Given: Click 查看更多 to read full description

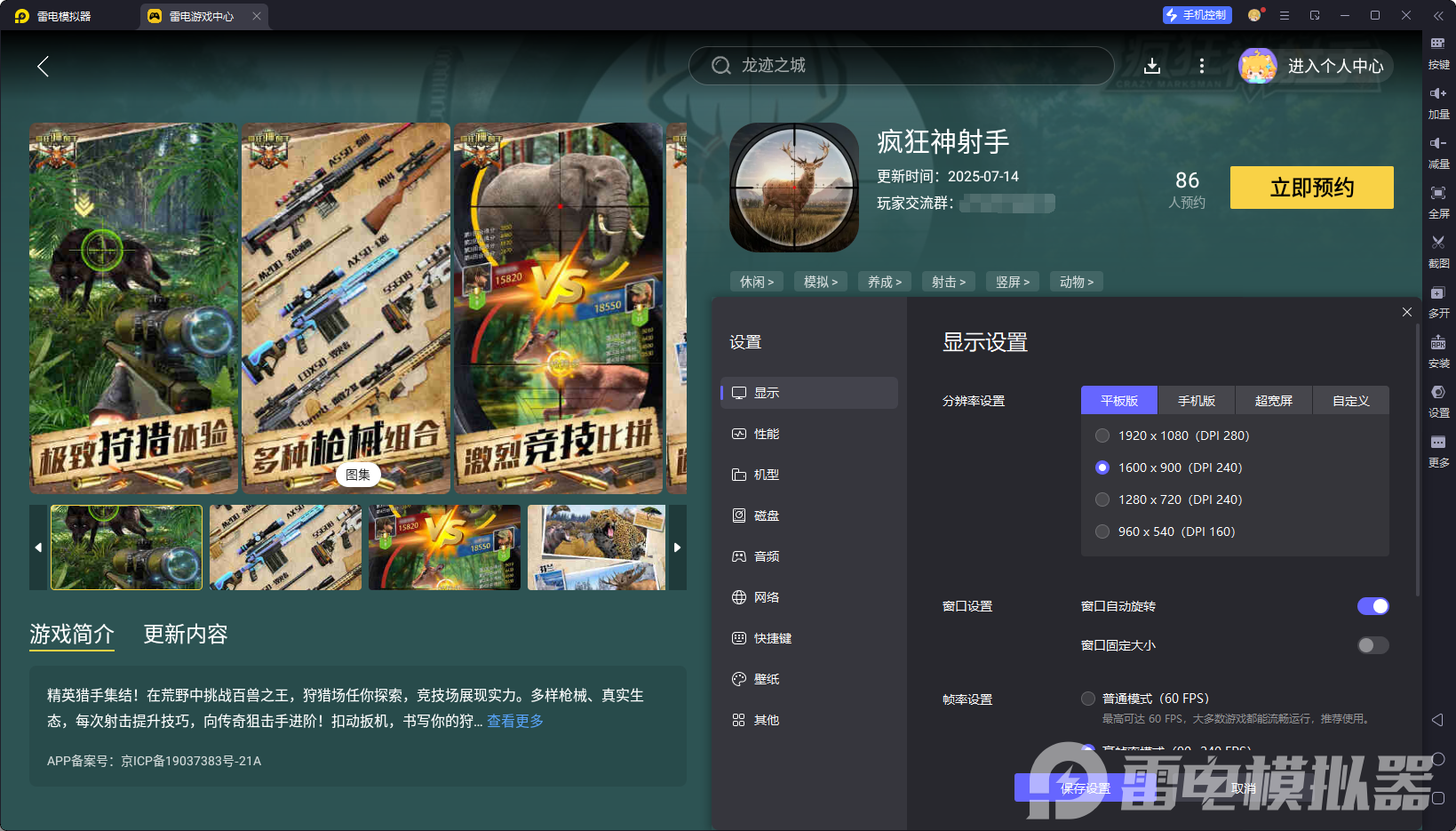Looking at the screenshot, I should 515,721.
